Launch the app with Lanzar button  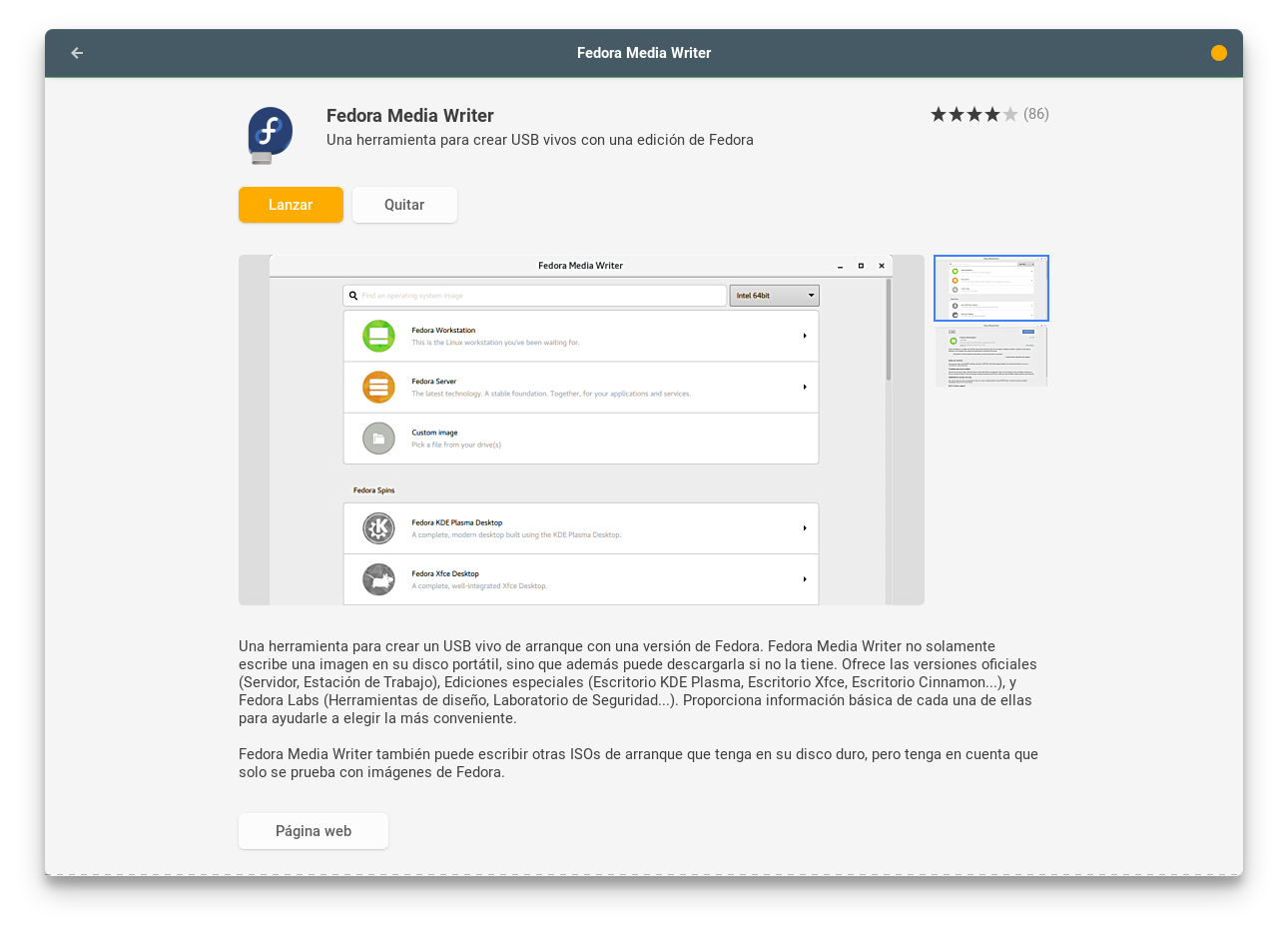point(291,205)
